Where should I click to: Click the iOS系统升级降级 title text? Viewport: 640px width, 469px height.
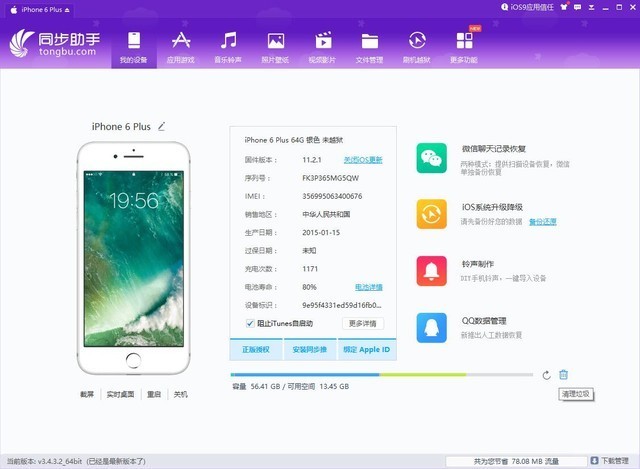[492, 207]
